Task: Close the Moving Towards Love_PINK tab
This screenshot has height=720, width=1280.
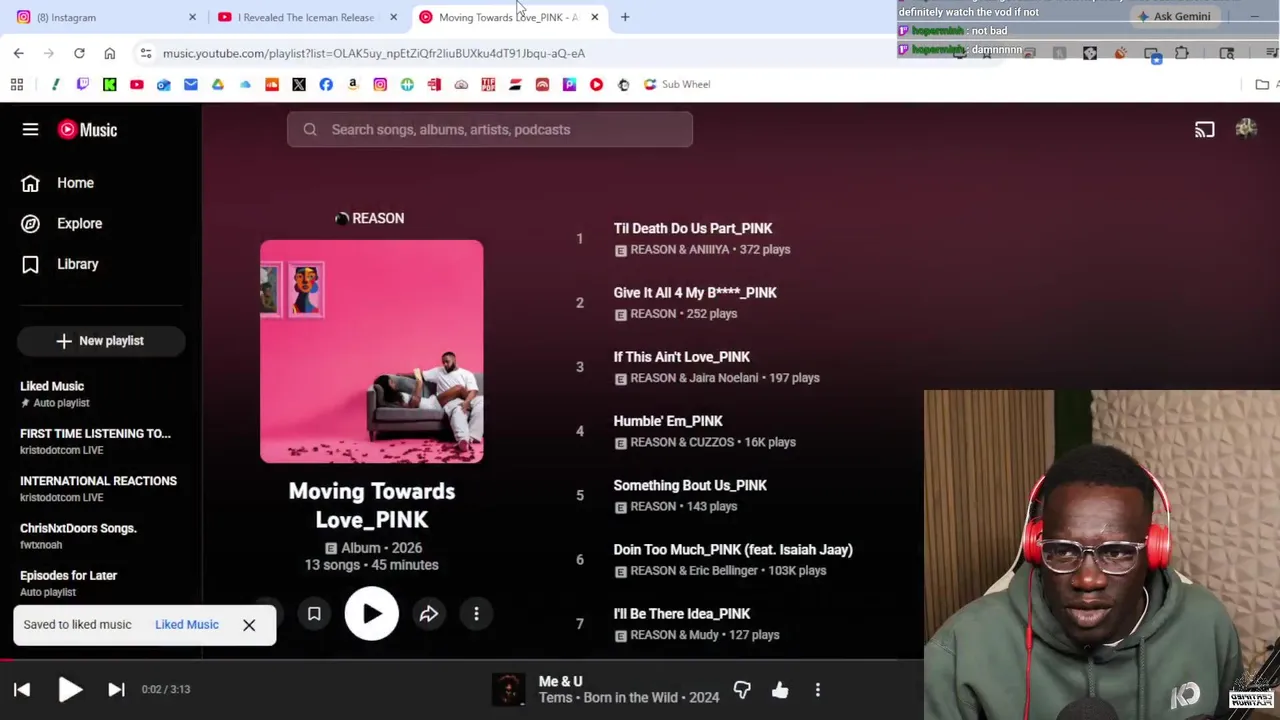Action: click(594, 17)
